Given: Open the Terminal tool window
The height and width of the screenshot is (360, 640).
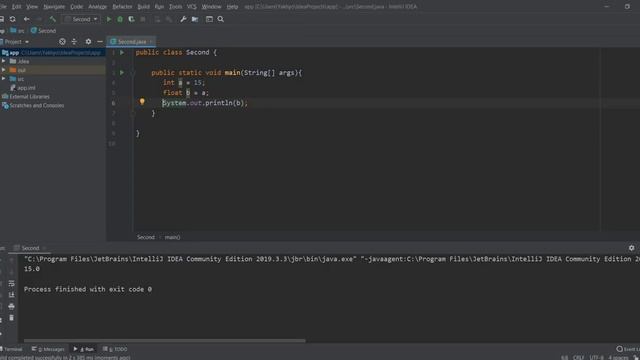Looking at the screenshot, I should coord(11,349).
